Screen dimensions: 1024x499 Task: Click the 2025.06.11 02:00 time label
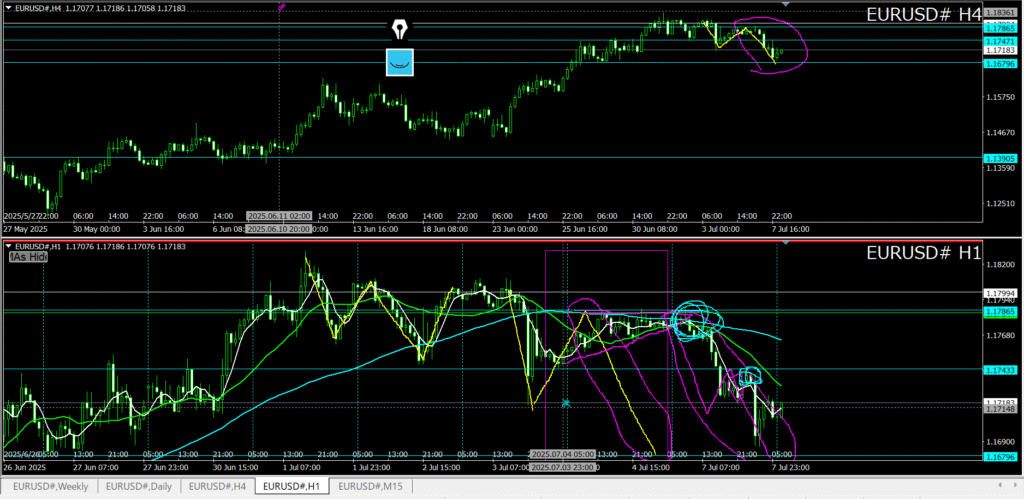[280, 216]
